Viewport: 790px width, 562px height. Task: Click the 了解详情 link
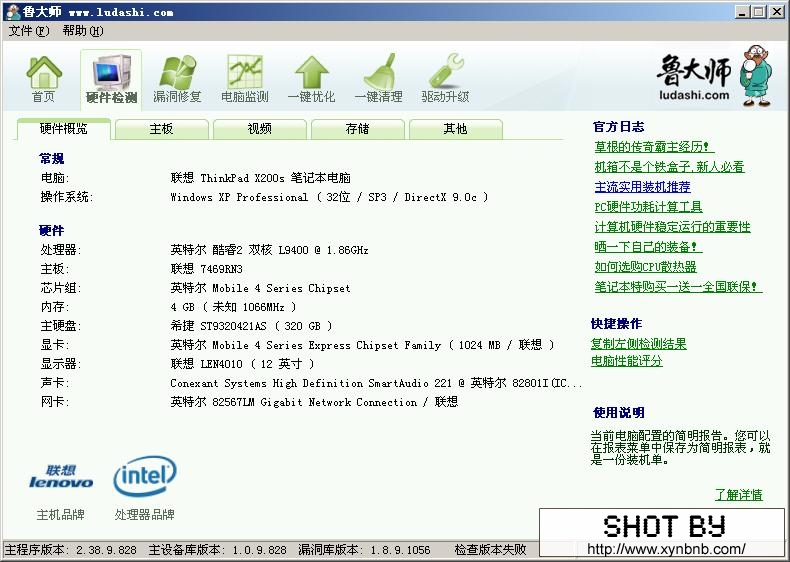[x=739, y=494]
